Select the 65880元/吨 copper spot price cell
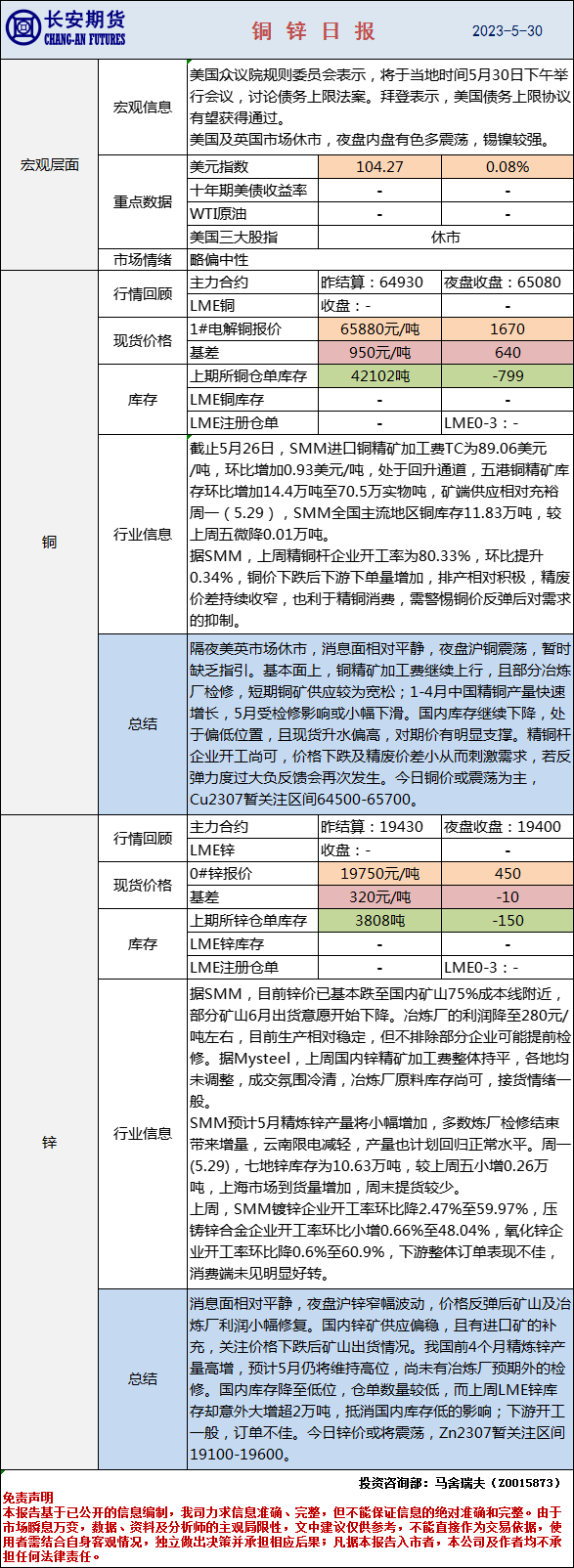Image resolution: width=574 pixels, height=1568 pixels. click(379, 329)
